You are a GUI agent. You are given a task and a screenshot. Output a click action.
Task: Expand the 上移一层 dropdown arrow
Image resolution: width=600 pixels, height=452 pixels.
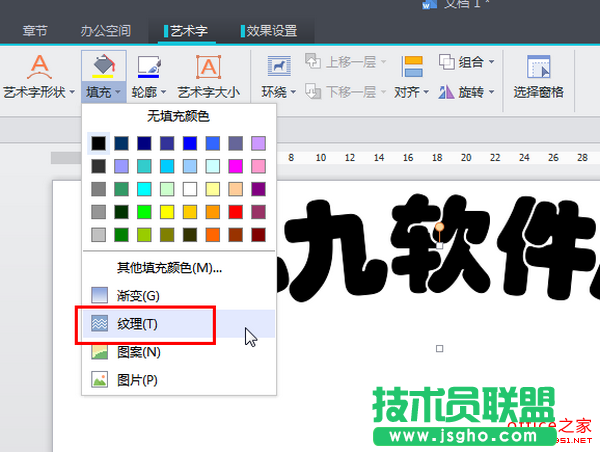(383, 62)
